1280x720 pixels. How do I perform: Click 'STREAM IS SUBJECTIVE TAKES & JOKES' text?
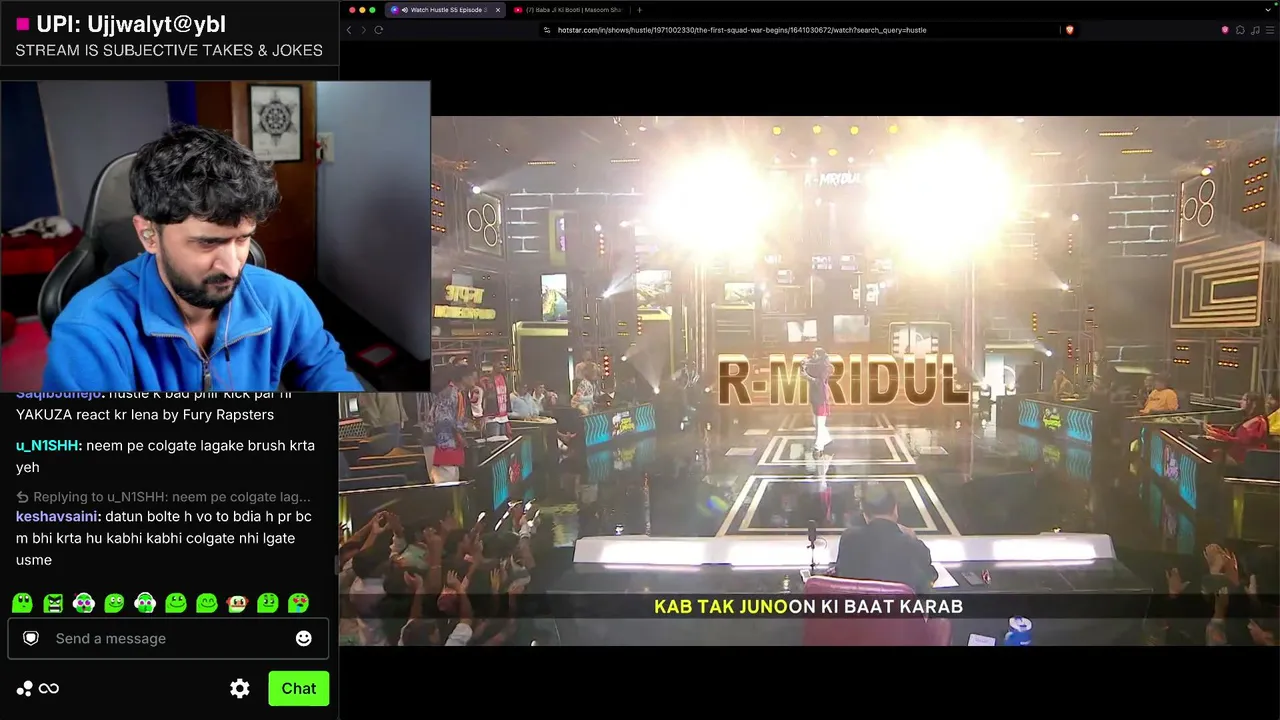[x=169, y=50]
